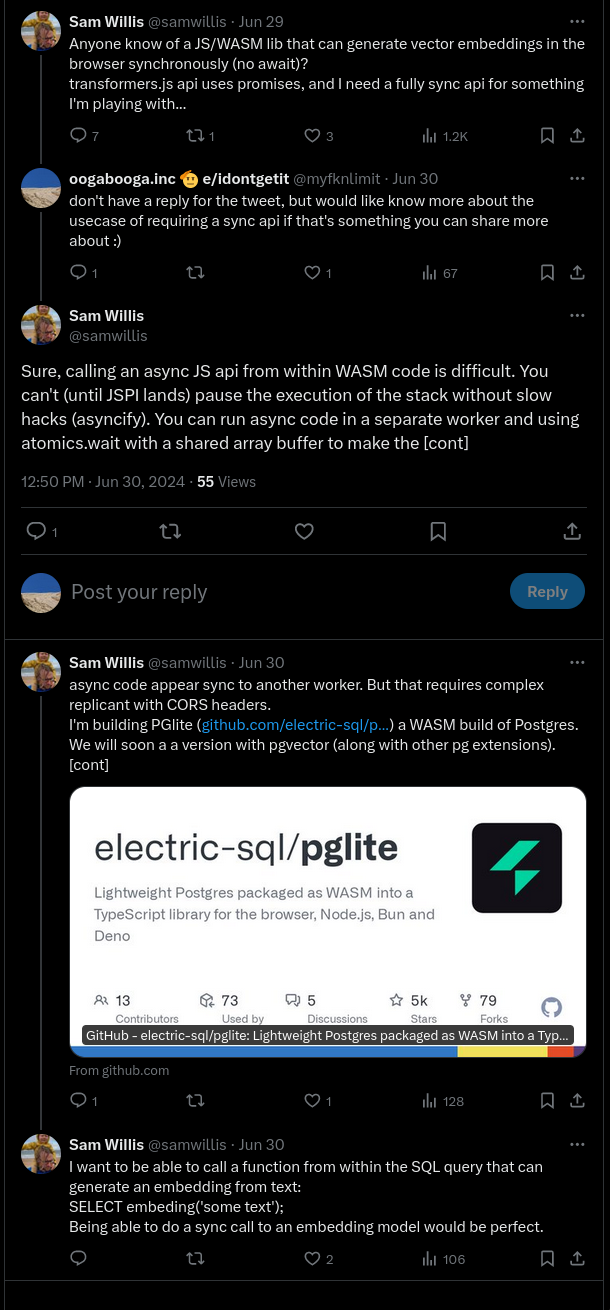This screenshot has width=610, height=1310.
Task: Click the Post your reply field
Action: tap(280, 592)
